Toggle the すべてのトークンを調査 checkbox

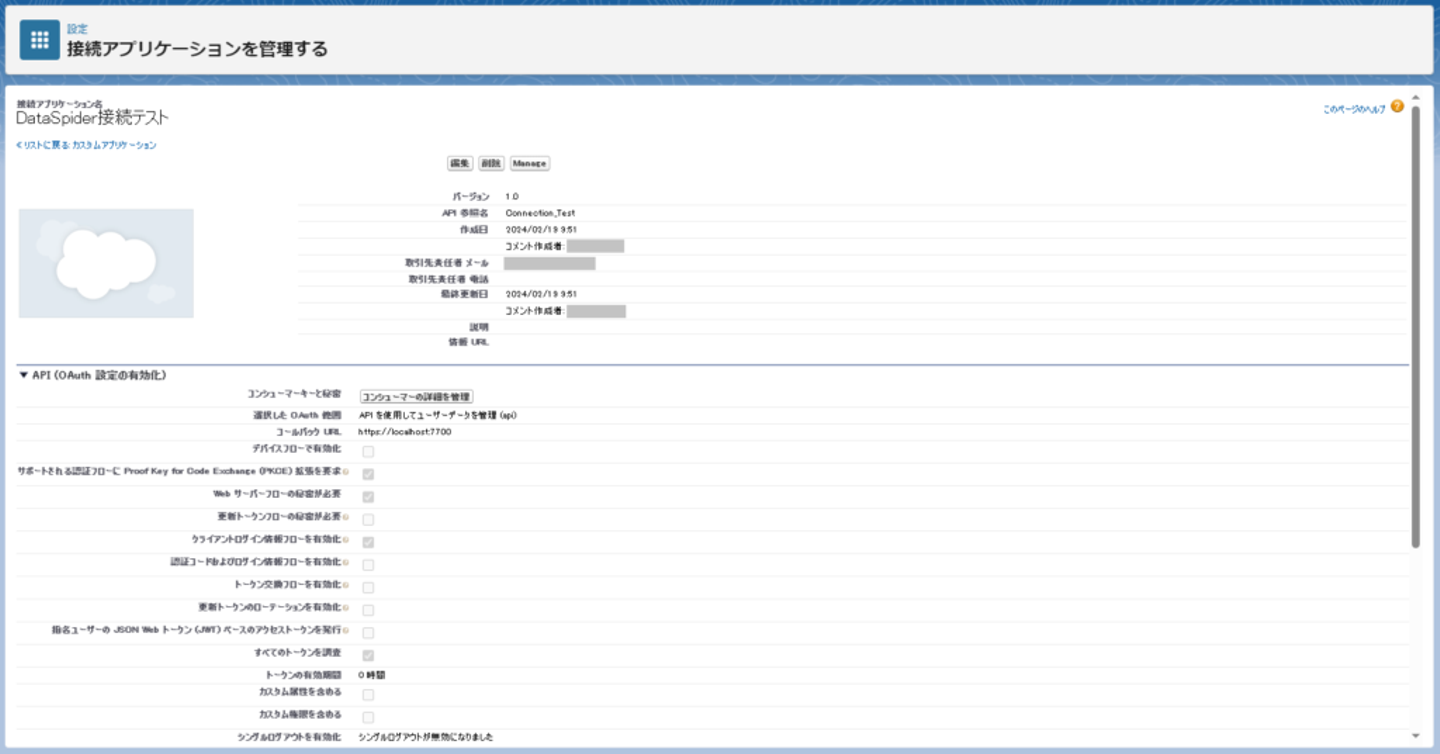click(x=368, y=656)
